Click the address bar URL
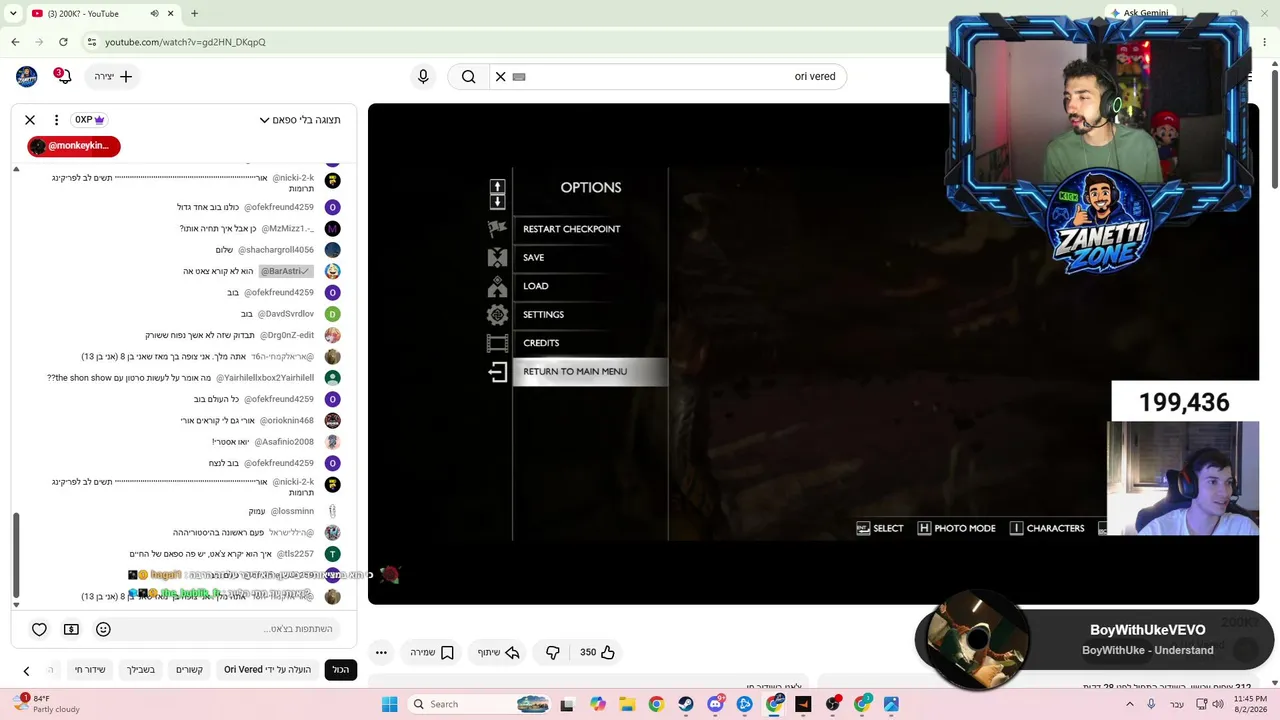 pyautogui.click(x=185, y=42)
